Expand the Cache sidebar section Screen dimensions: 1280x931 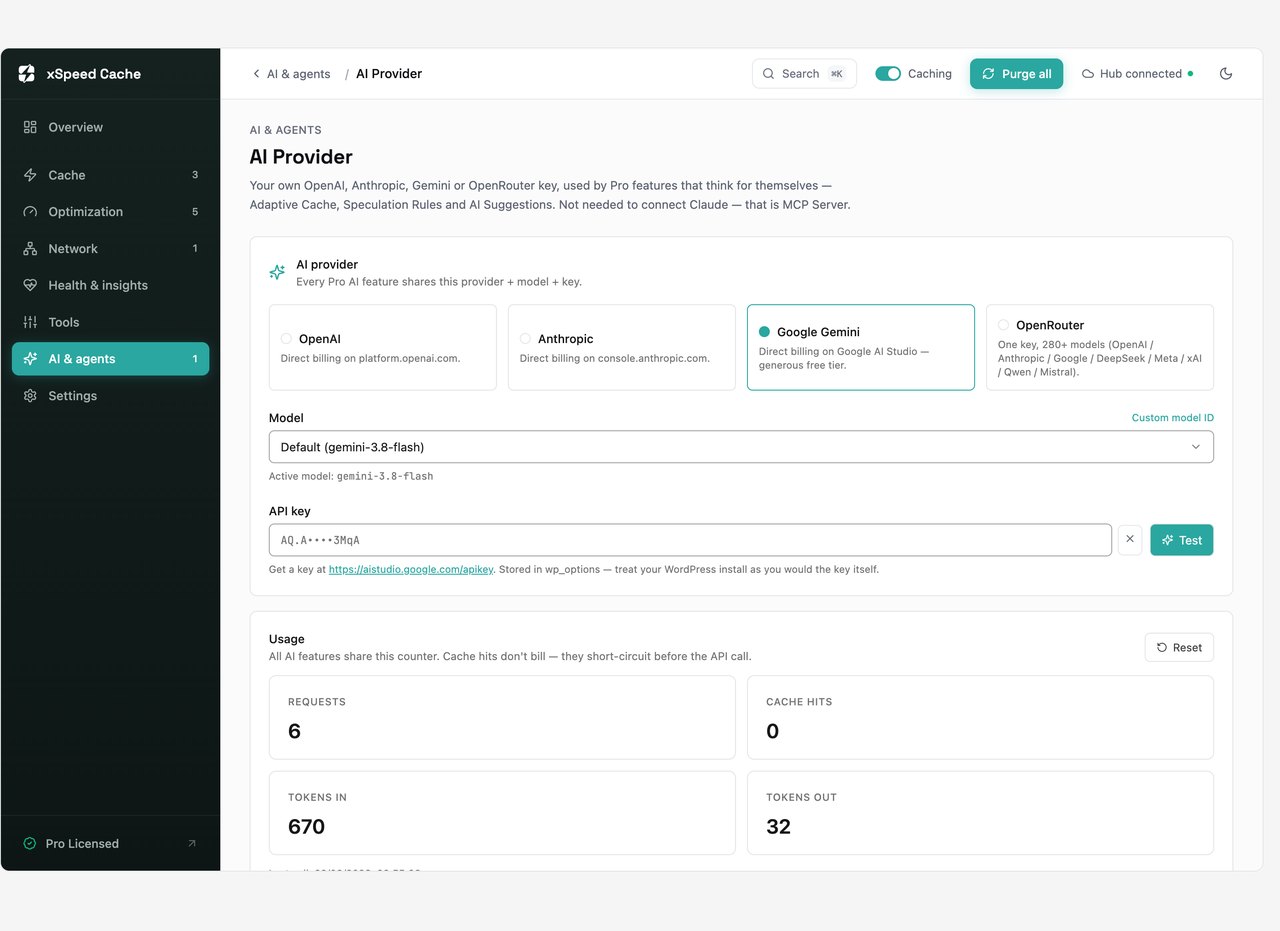110,175
